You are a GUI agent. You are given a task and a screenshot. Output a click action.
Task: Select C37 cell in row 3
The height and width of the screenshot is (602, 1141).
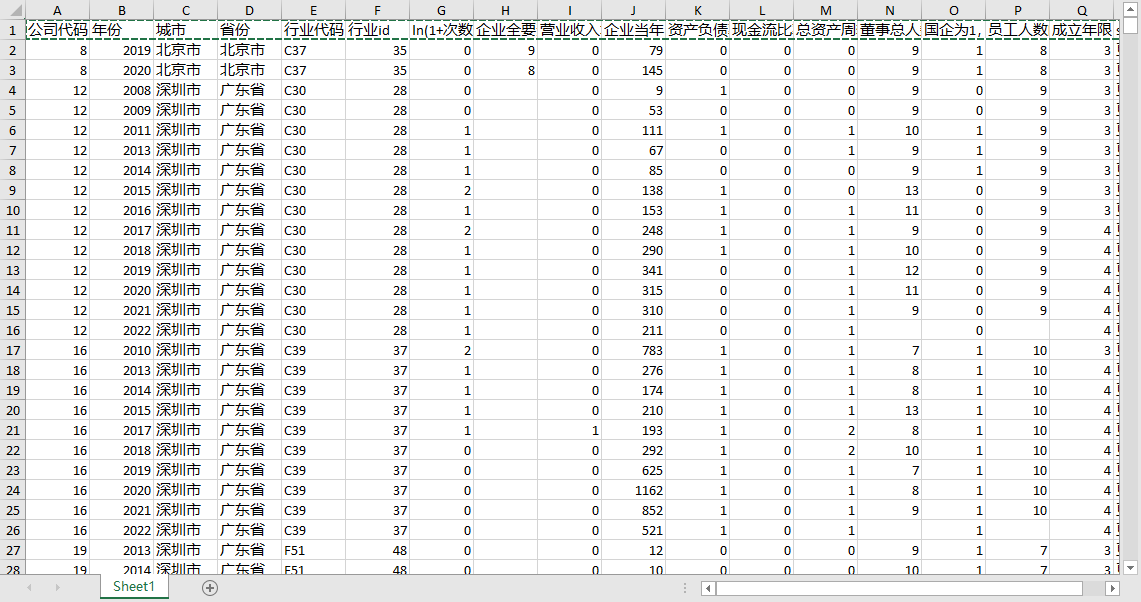tap(314, 71)
